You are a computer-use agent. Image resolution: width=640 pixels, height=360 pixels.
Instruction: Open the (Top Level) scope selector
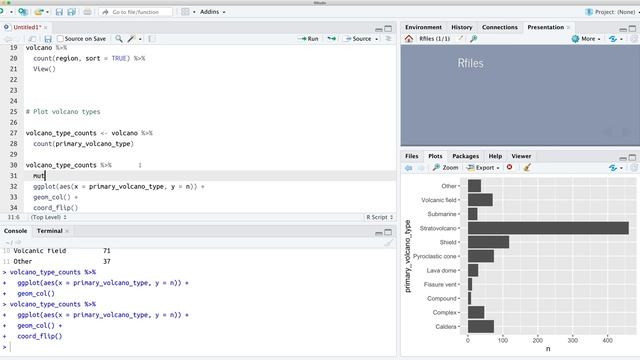pyautogui.click(x=49, y=217)
